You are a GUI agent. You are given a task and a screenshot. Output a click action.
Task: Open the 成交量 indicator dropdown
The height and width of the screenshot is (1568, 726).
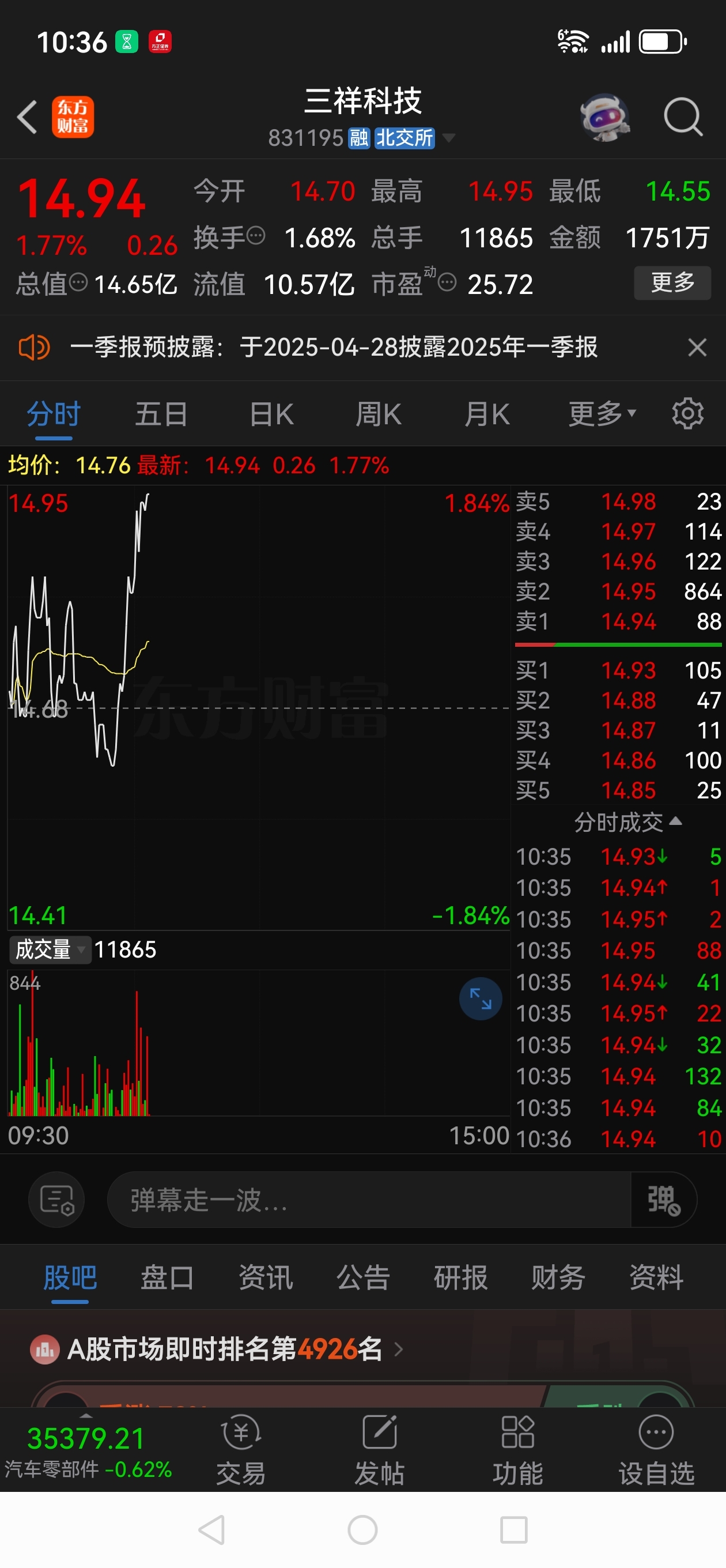50,949
